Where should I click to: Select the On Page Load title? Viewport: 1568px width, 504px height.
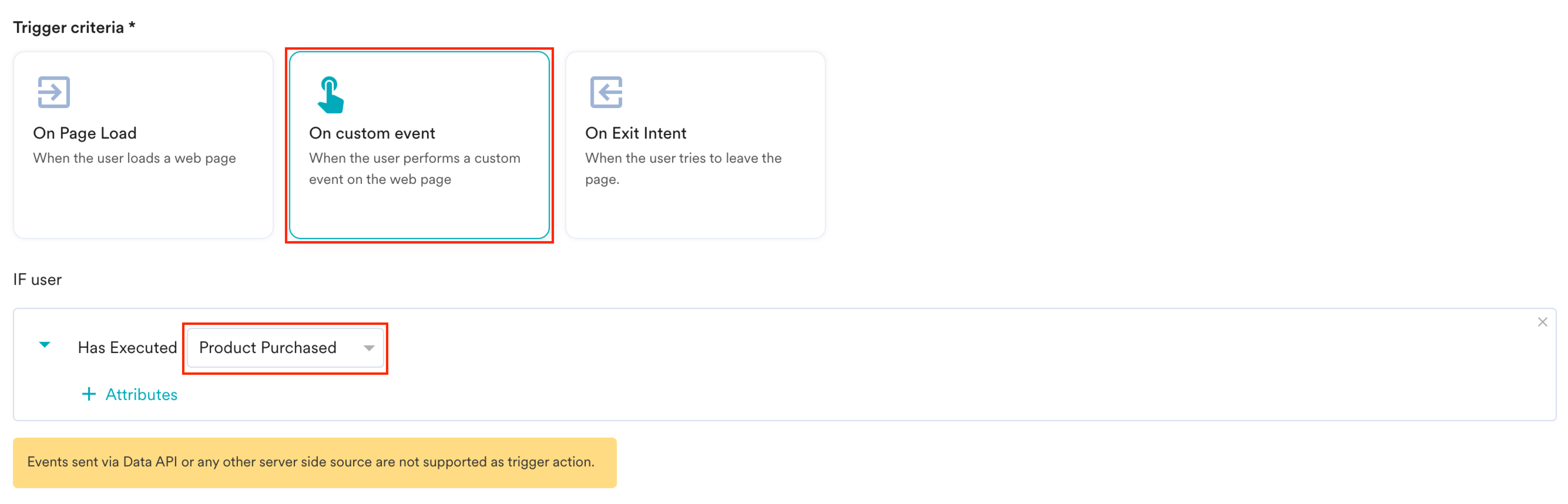tap(85, 133)
